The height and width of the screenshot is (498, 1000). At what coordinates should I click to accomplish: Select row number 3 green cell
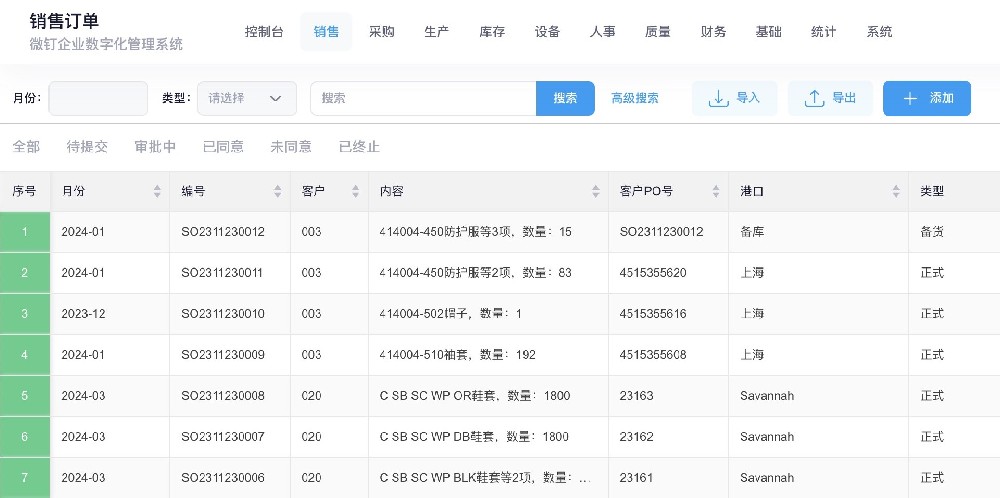click(25, 314)
